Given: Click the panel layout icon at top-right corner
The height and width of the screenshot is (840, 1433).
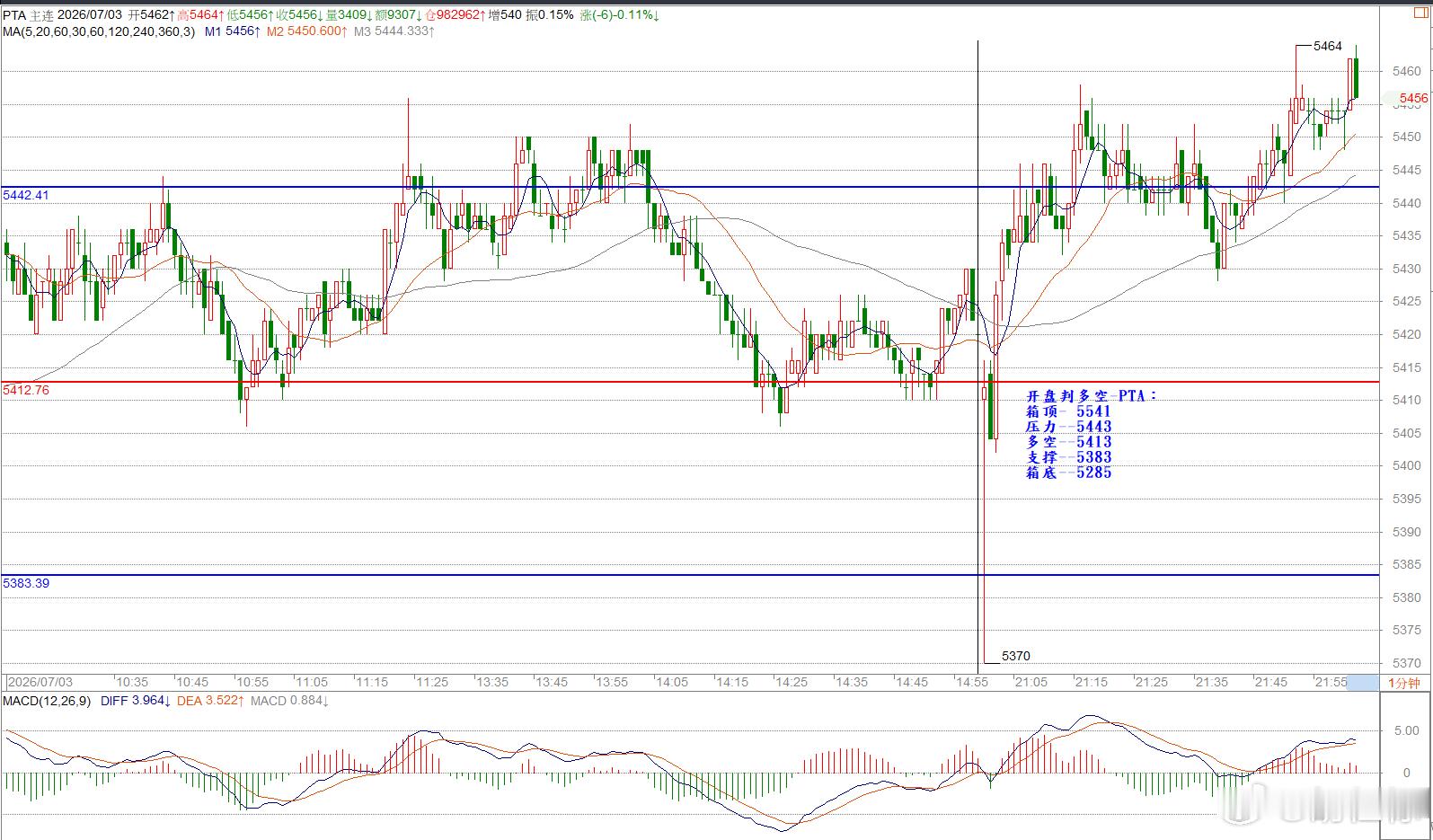Looking at the screenshot, I should tap(1420, 14).
